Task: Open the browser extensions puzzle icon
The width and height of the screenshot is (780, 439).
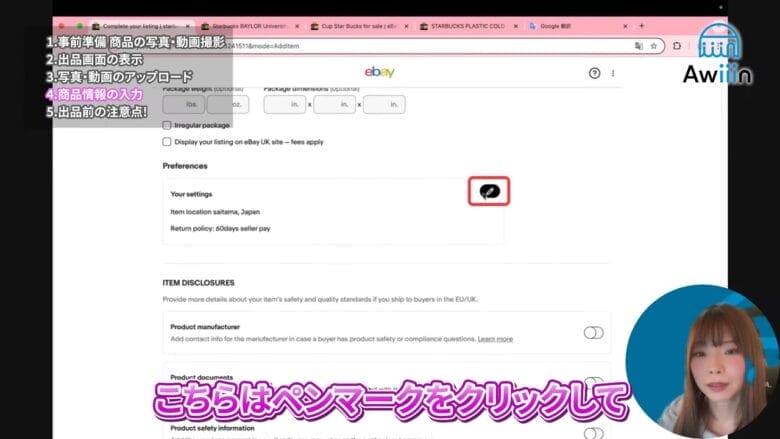Action: pyautogui.click(x=677, y=46)
